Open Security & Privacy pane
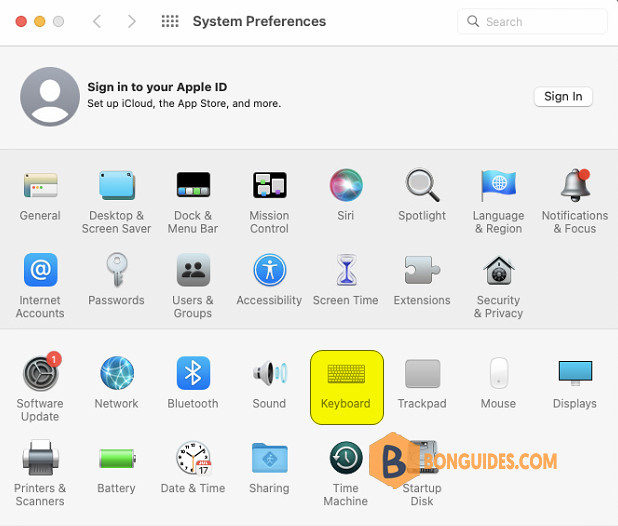618x526 pixels. (499, 286)
